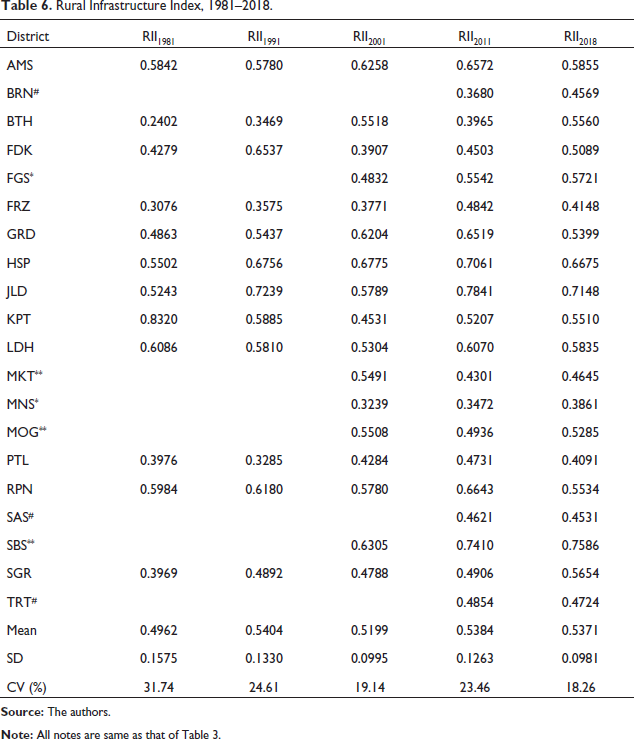634x739 pixels.
Task: Click the Source: The authors note
Action: pos(56,712)
